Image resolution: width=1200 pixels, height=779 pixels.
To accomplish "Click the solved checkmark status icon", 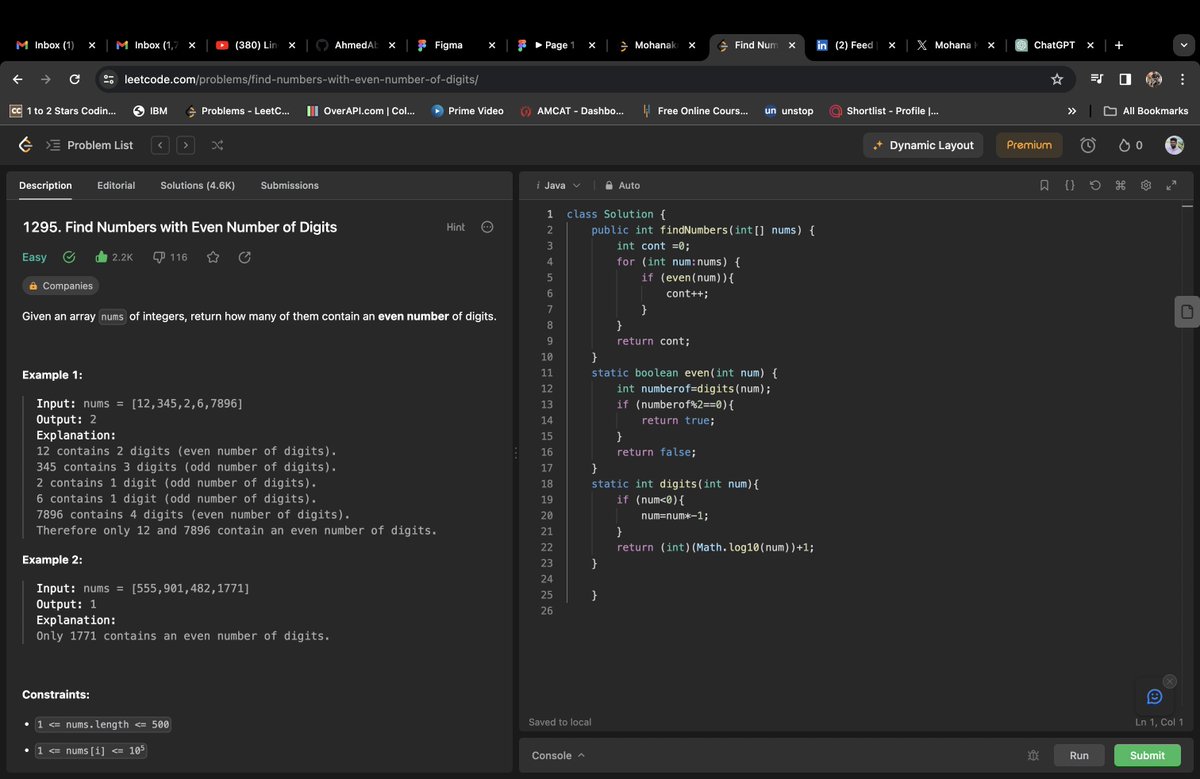I will (x=69, y=257).
